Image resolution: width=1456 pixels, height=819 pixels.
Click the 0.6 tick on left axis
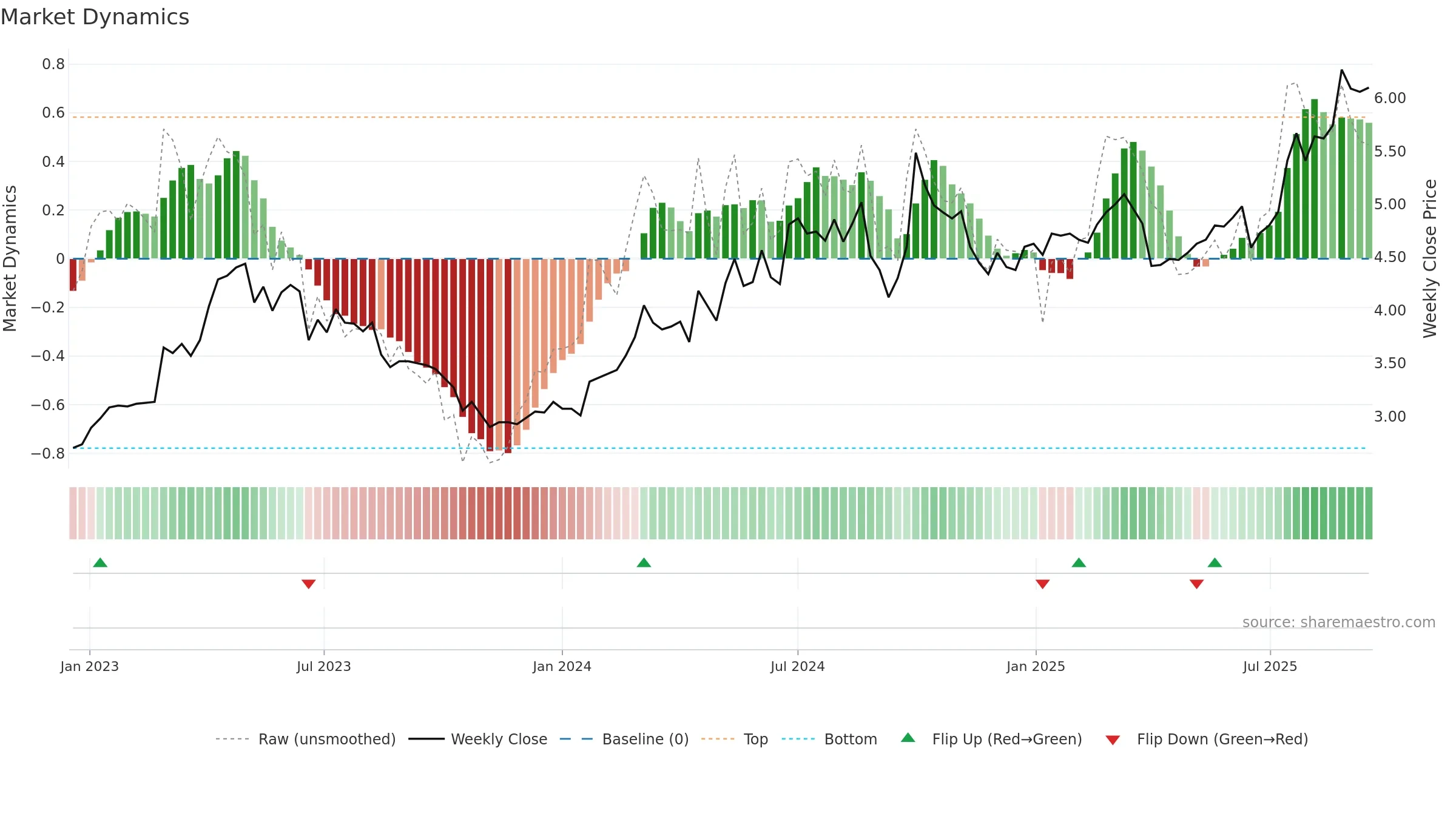pyautogui.click(x=53, y=113)
